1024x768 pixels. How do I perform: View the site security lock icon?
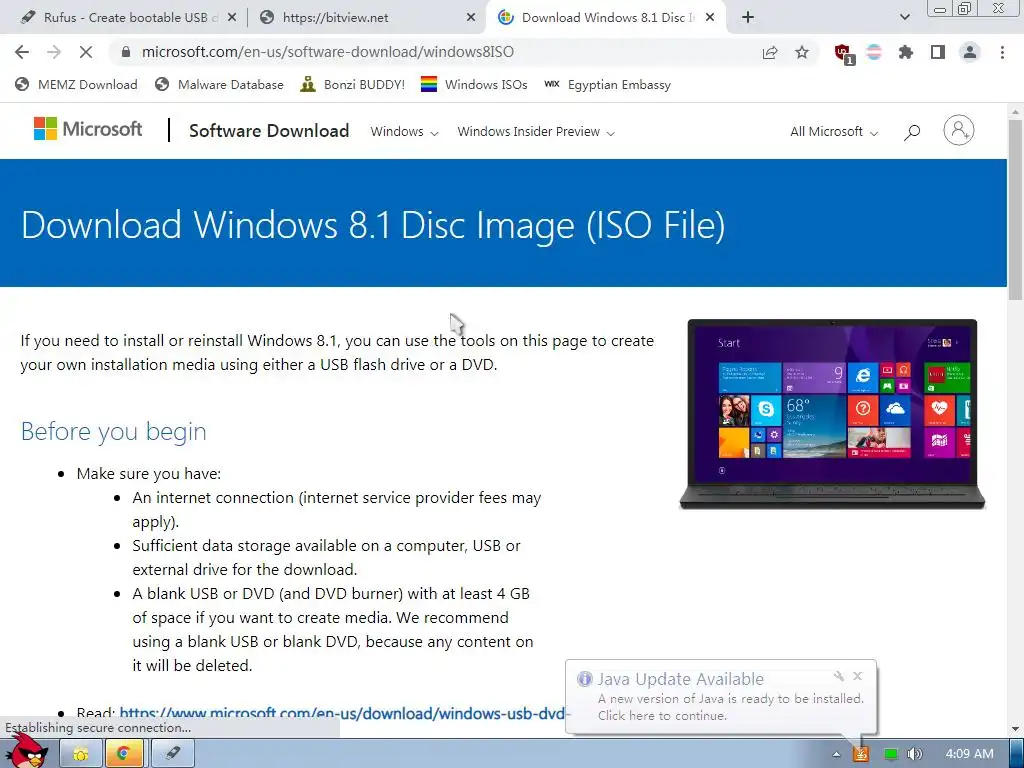point(126,52)
